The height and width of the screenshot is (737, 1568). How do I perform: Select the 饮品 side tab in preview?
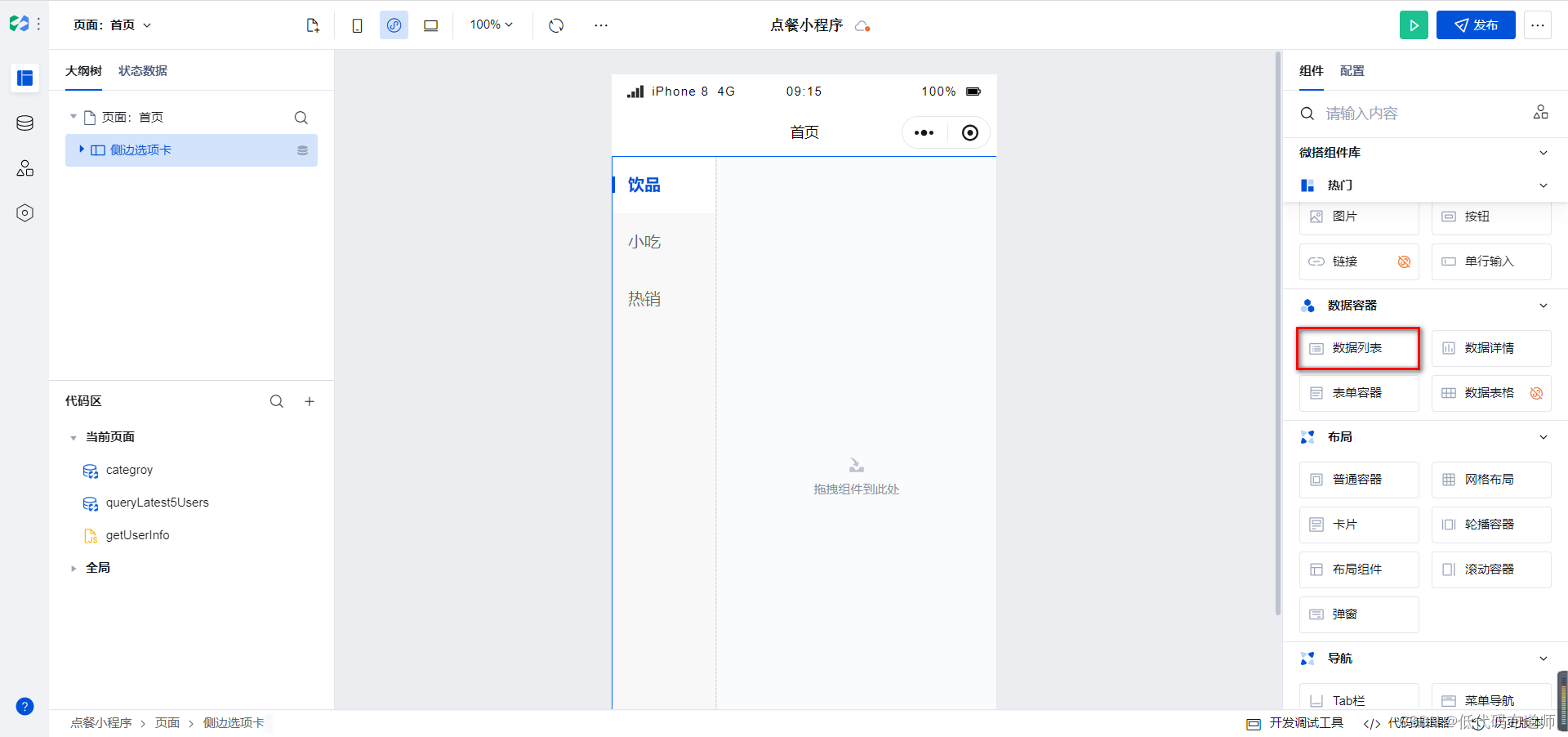664,185
